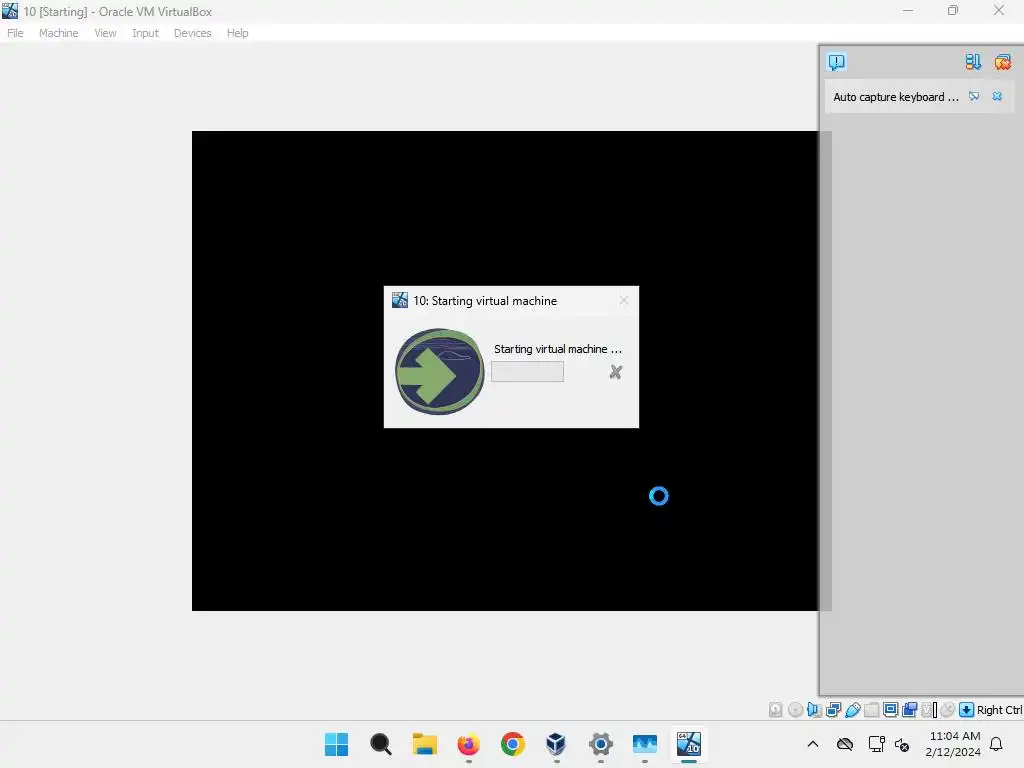Click the 'Right Ctrl' host key label
This screenshot has width=1024, height=768.
coord(999,710)
